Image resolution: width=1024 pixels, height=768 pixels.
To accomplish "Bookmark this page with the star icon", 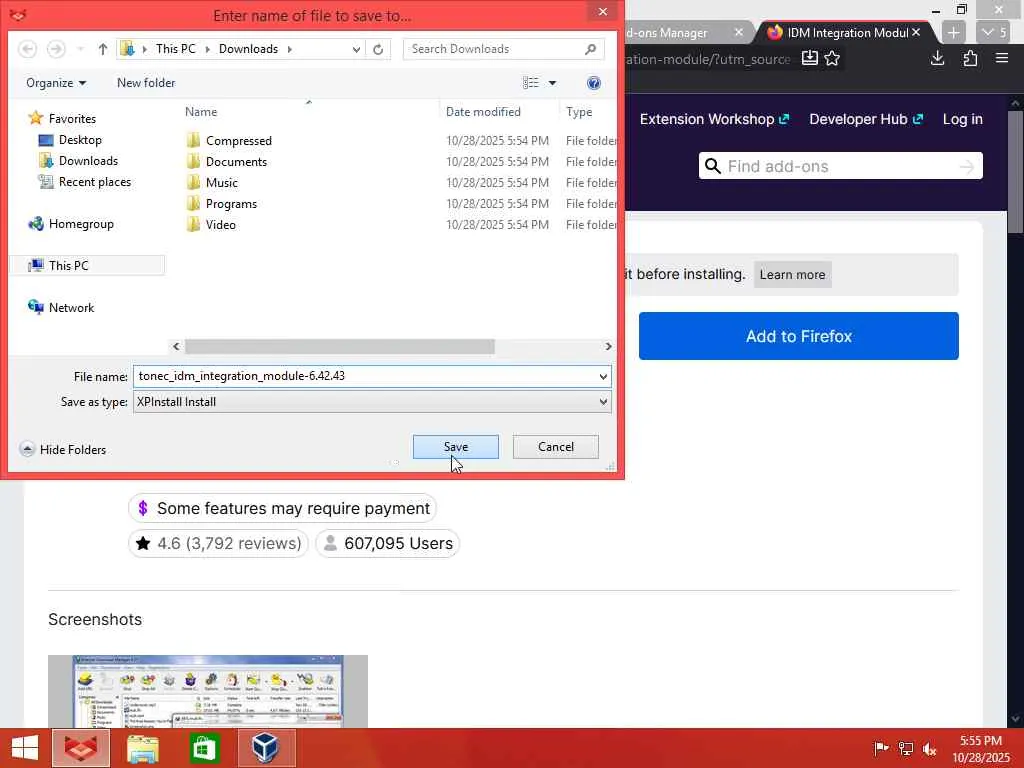I will (x=832, y=59).
